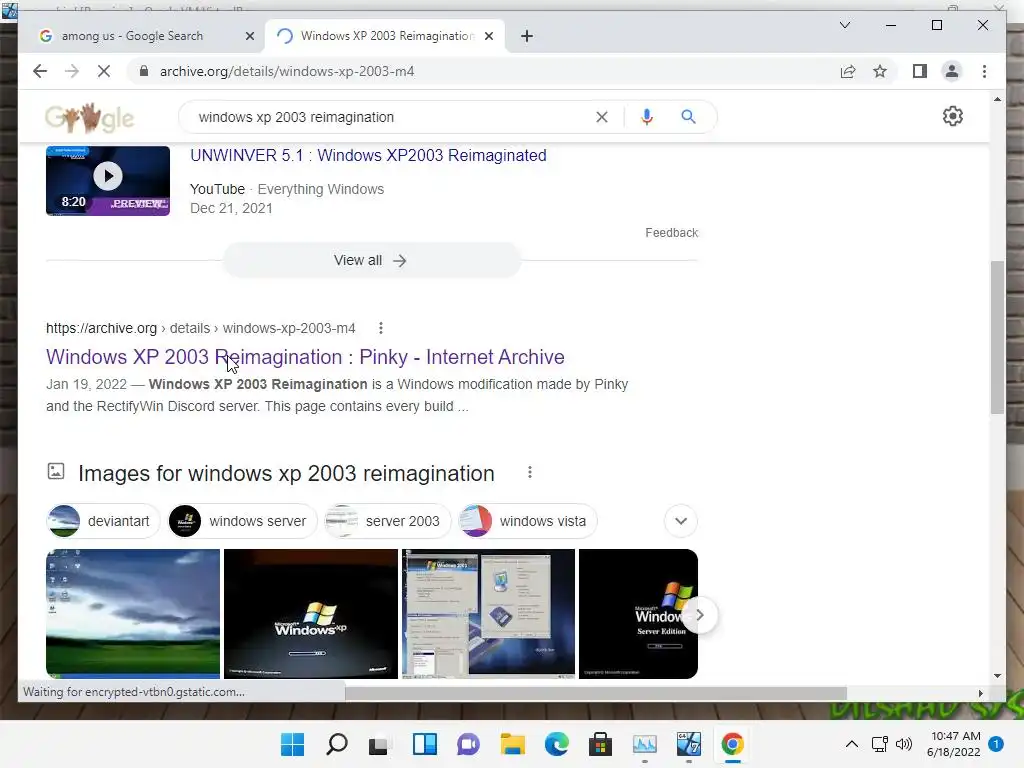1024x768 pixels.
Task: Open Chrome tab search dropdown
Action: pyautogui.click(x=844, y=25)
